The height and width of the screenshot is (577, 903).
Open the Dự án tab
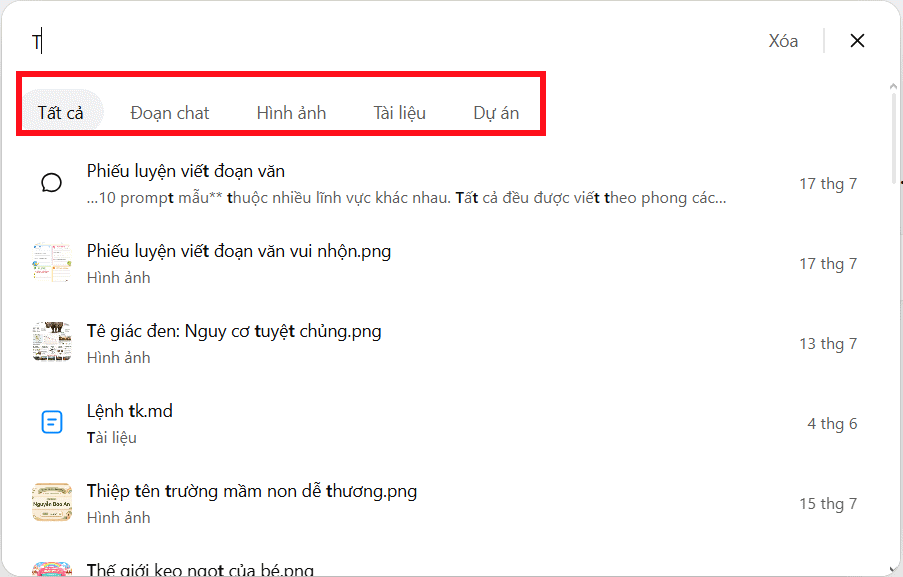coord(496,113)
